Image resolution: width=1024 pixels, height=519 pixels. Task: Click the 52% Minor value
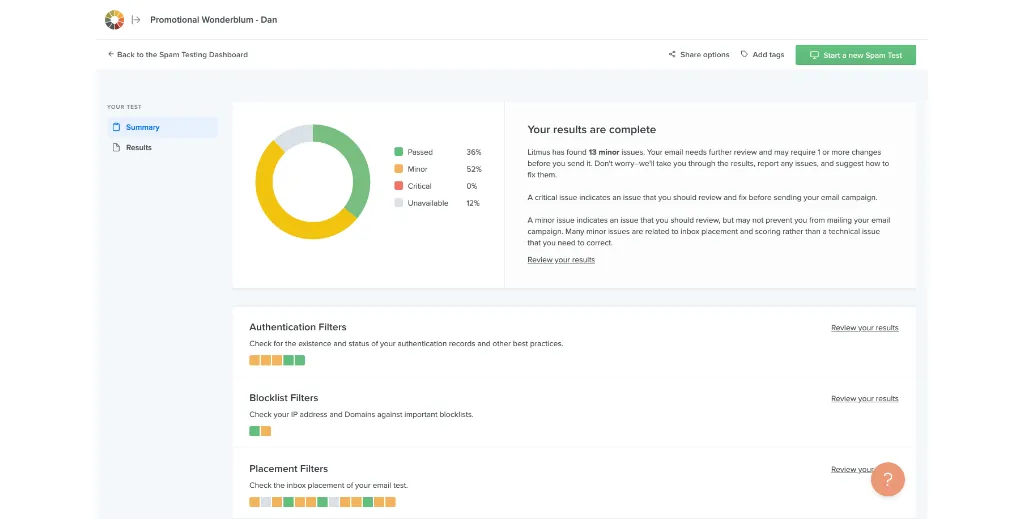pos(473,169)
